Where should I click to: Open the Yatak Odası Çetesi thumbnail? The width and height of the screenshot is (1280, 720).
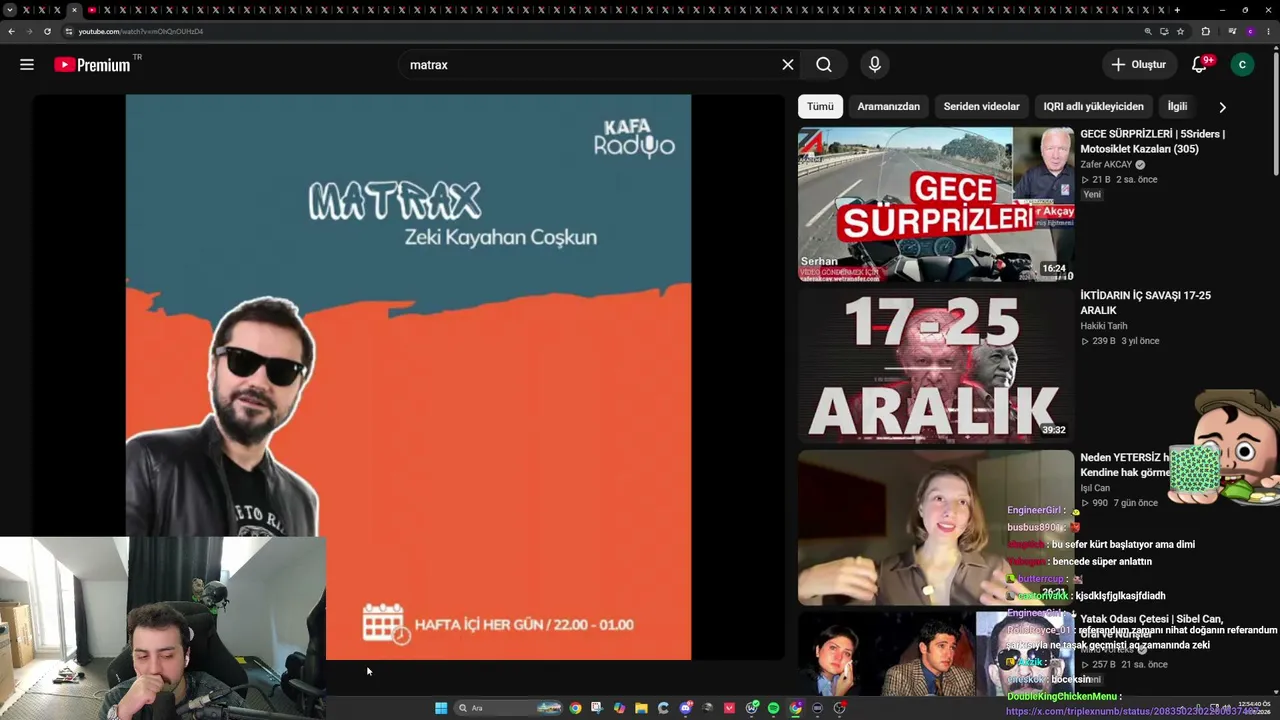pyautogui.click(x=936, y=654)
